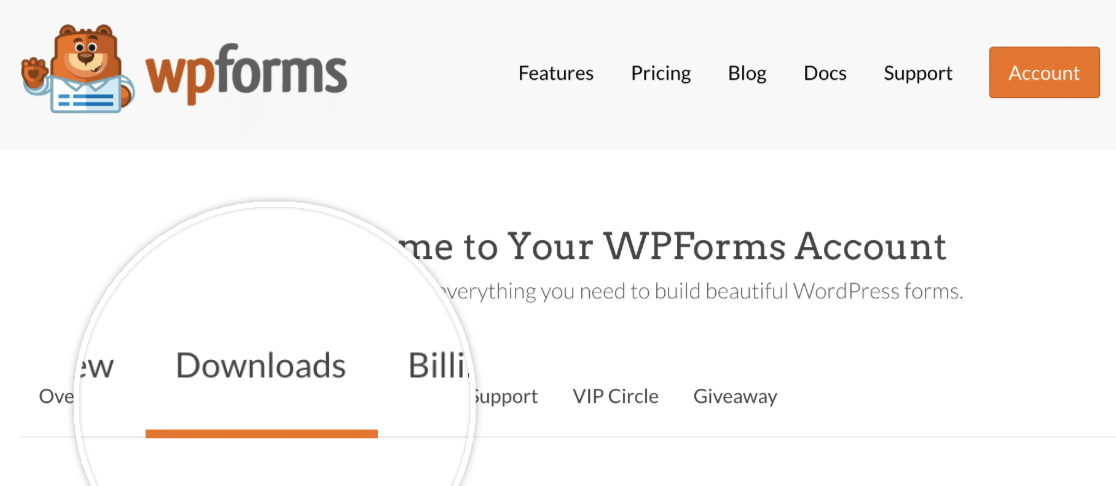The height and width of the screenshot is (486, 1116).
Task: Click the orange underline beneath Downloads
Action: pyautogui.click(x=261, y=433)
